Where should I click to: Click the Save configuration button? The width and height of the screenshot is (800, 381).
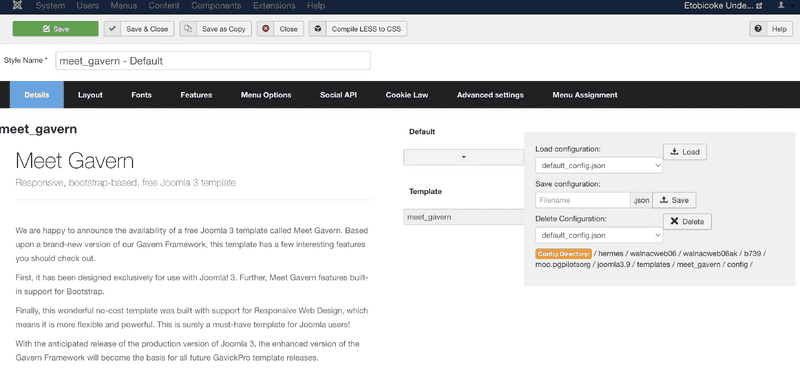tap(674, 200)
